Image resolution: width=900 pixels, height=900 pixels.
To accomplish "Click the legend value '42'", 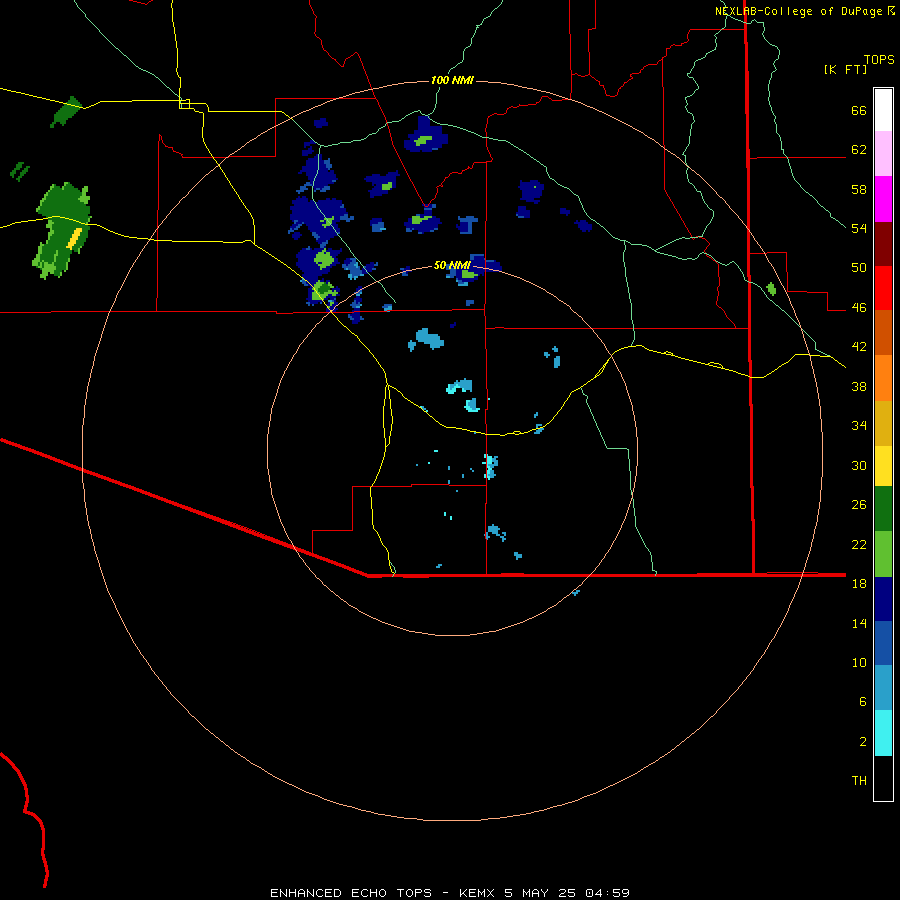I will click(859, 347).
